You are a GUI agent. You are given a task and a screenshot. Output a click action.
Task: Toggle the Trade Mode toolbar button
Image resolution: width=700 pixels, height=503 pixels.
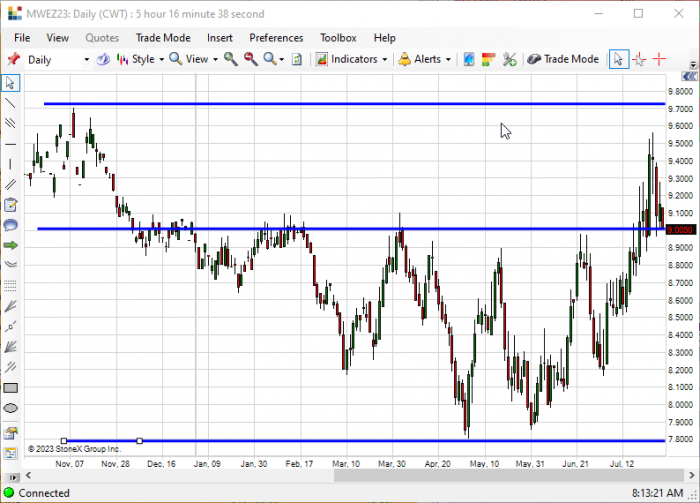[x=563, y=59]
